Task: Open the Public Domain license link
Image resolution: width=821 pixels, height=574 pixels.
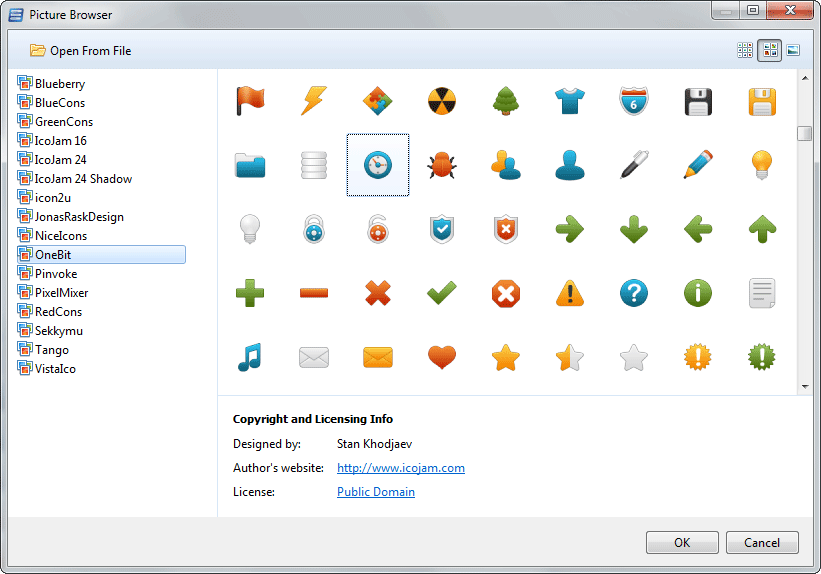Action: pyautogui.click(x=375, y=492)
